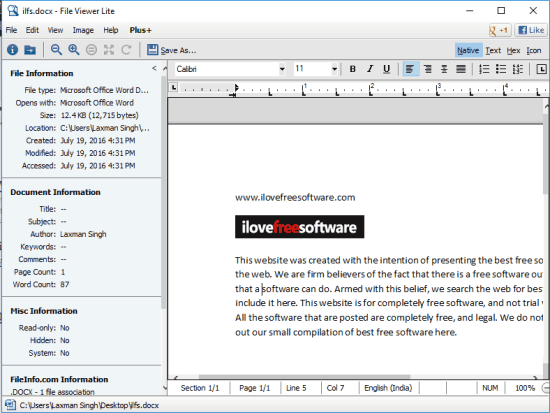Switch to Native view
Image resolution: width=550 pixels, height=413 pixels.
468,51
